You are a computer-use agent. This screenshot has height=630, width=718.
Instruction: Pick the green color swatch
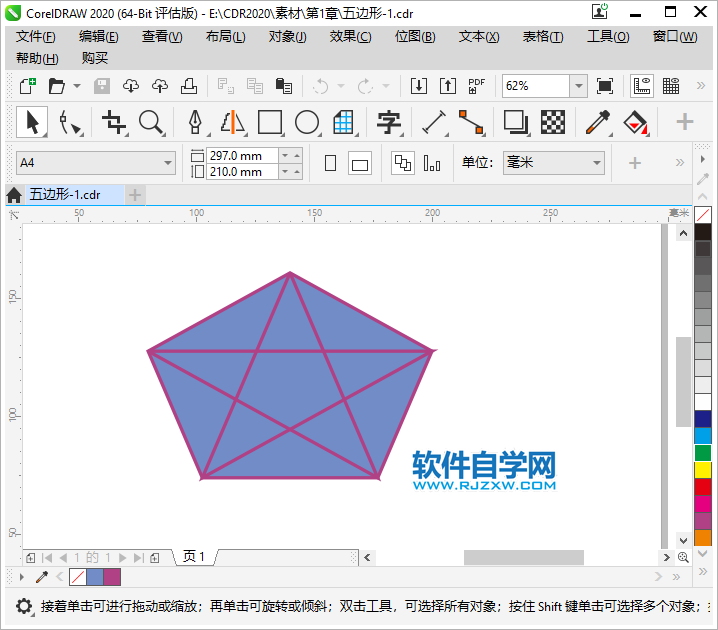(x=703, y=452)
